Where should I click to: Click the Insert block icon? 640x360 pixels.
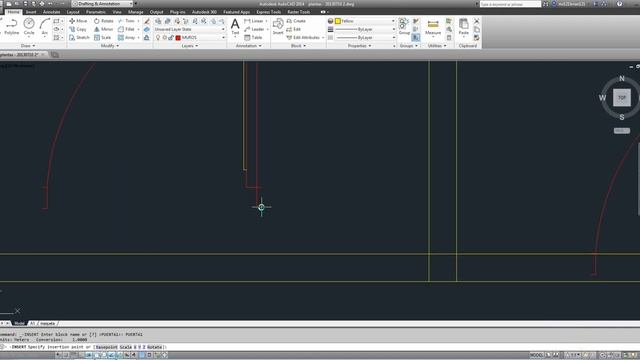[278, 26]
